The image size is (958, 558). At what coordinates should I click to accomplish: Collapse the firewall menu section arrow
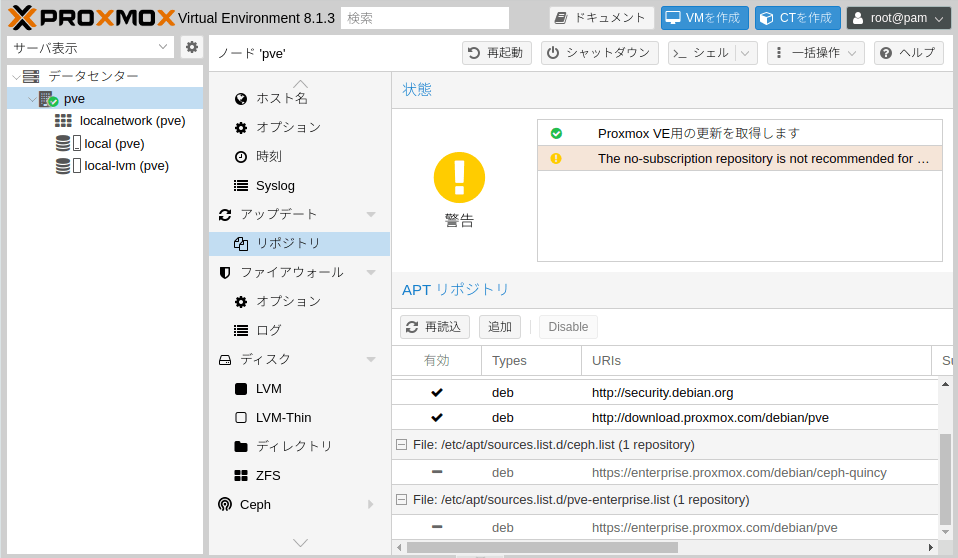(x=371, y=273)
